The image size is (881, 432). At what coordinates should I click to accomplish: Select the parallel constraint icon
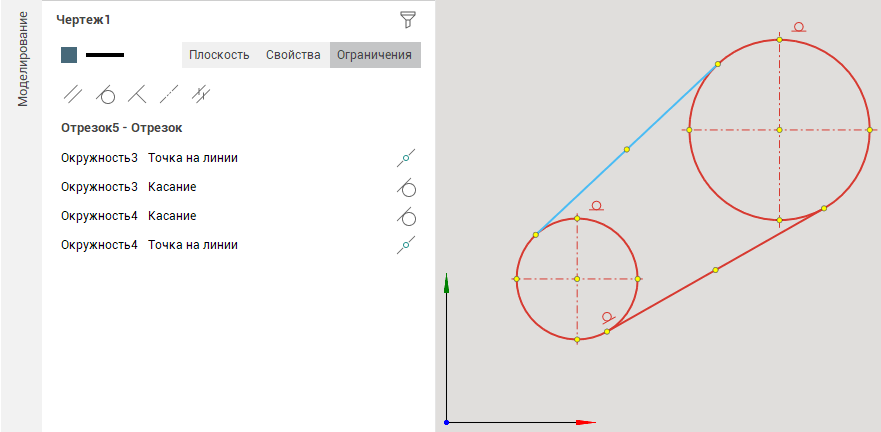73,95
